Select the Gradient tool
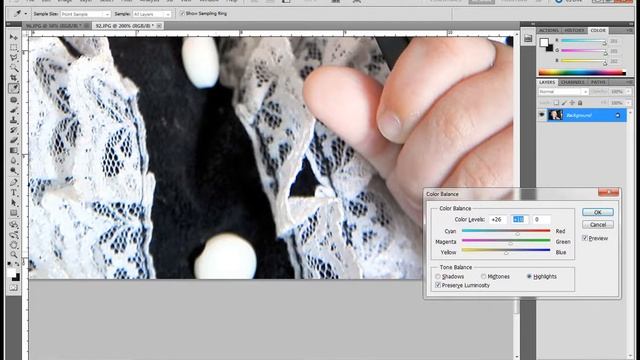This screenshot has width=640, height=360. pos(13,151)
